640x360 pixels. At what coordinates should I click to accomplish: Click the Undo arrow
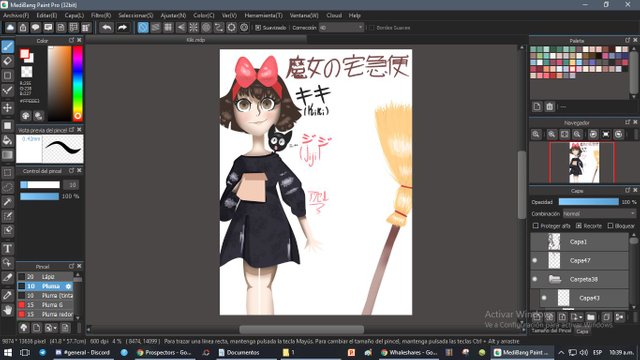107,27
